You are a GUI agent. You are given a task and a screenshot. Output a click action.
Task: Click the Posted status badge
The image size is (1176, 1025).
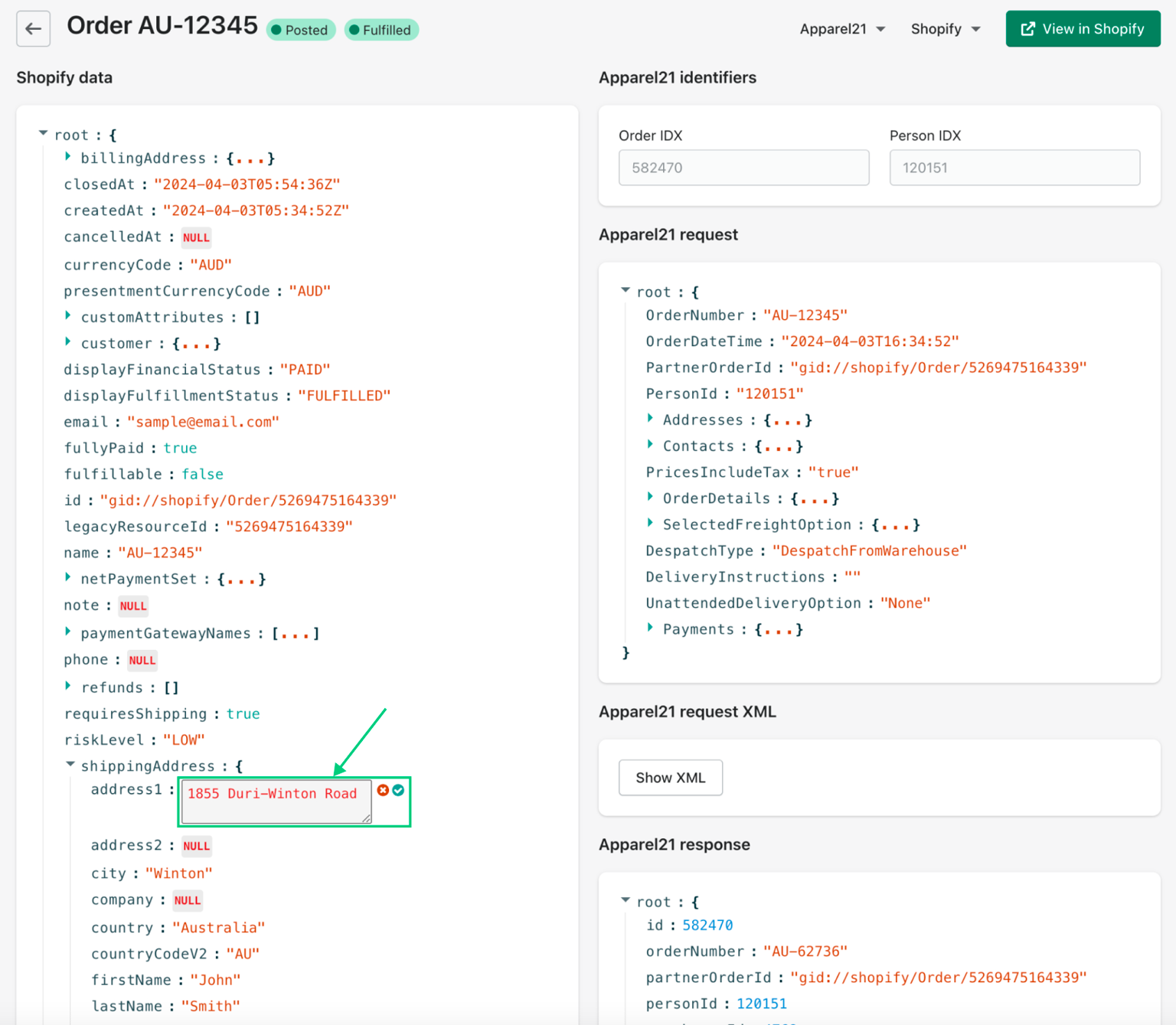click(x=301, y=30)
